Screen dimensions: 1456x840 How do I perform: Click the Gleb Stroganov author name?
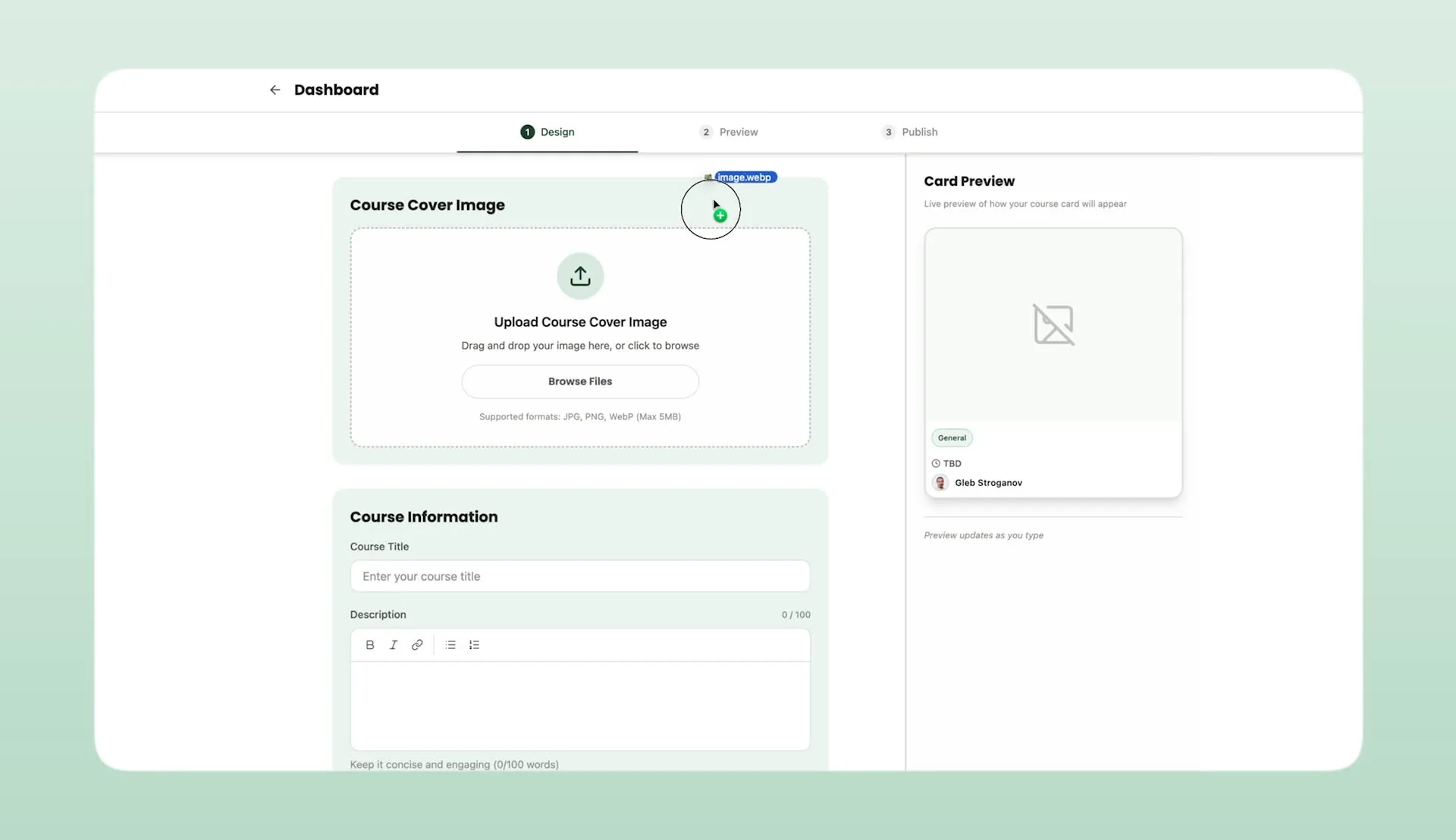coord(988,483)
